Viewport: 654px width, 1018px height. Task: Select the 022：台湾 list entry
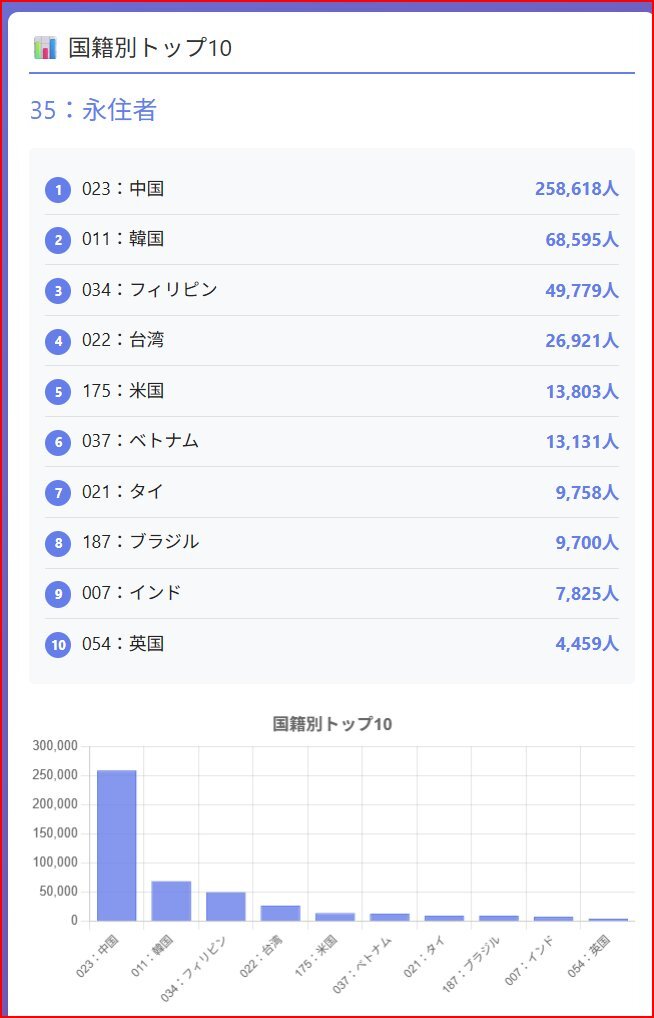pos(123,340)
